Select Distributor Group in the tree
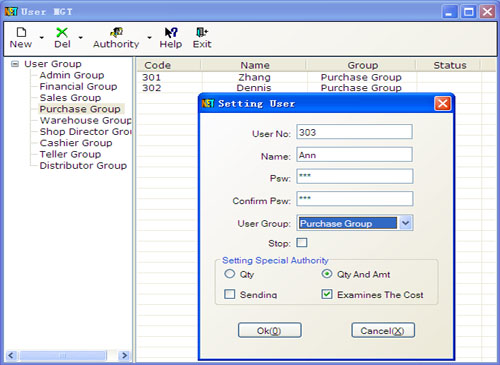Image resolution: width=500 pixels, height=365 pixels. (x=83, y=166)
